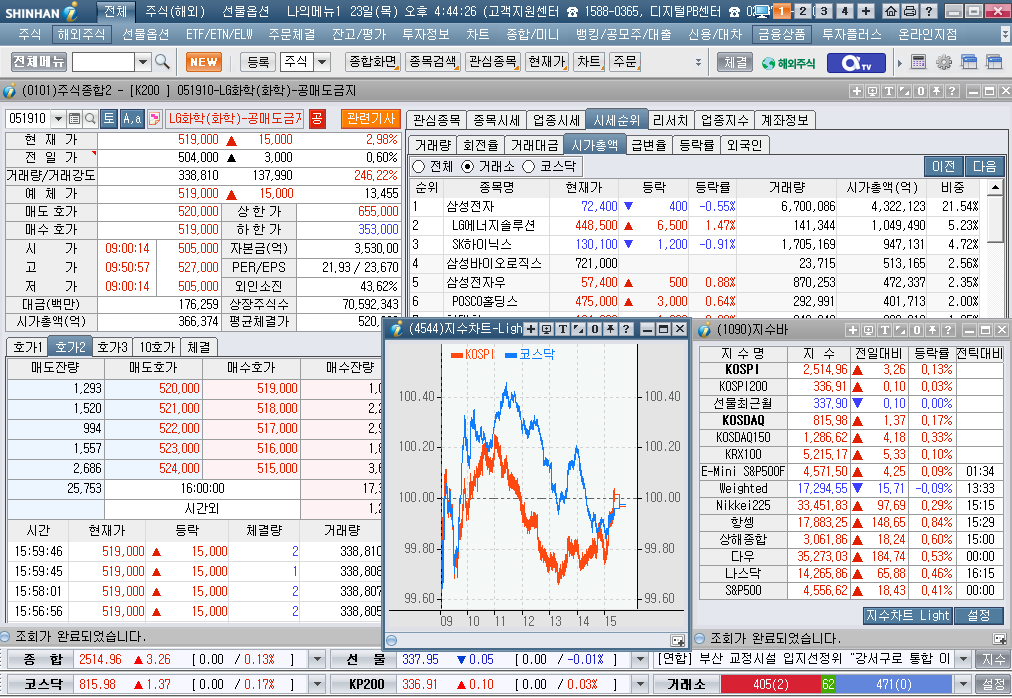Click the blue 471(0) advancing stocks bar

tap(894, 684)
